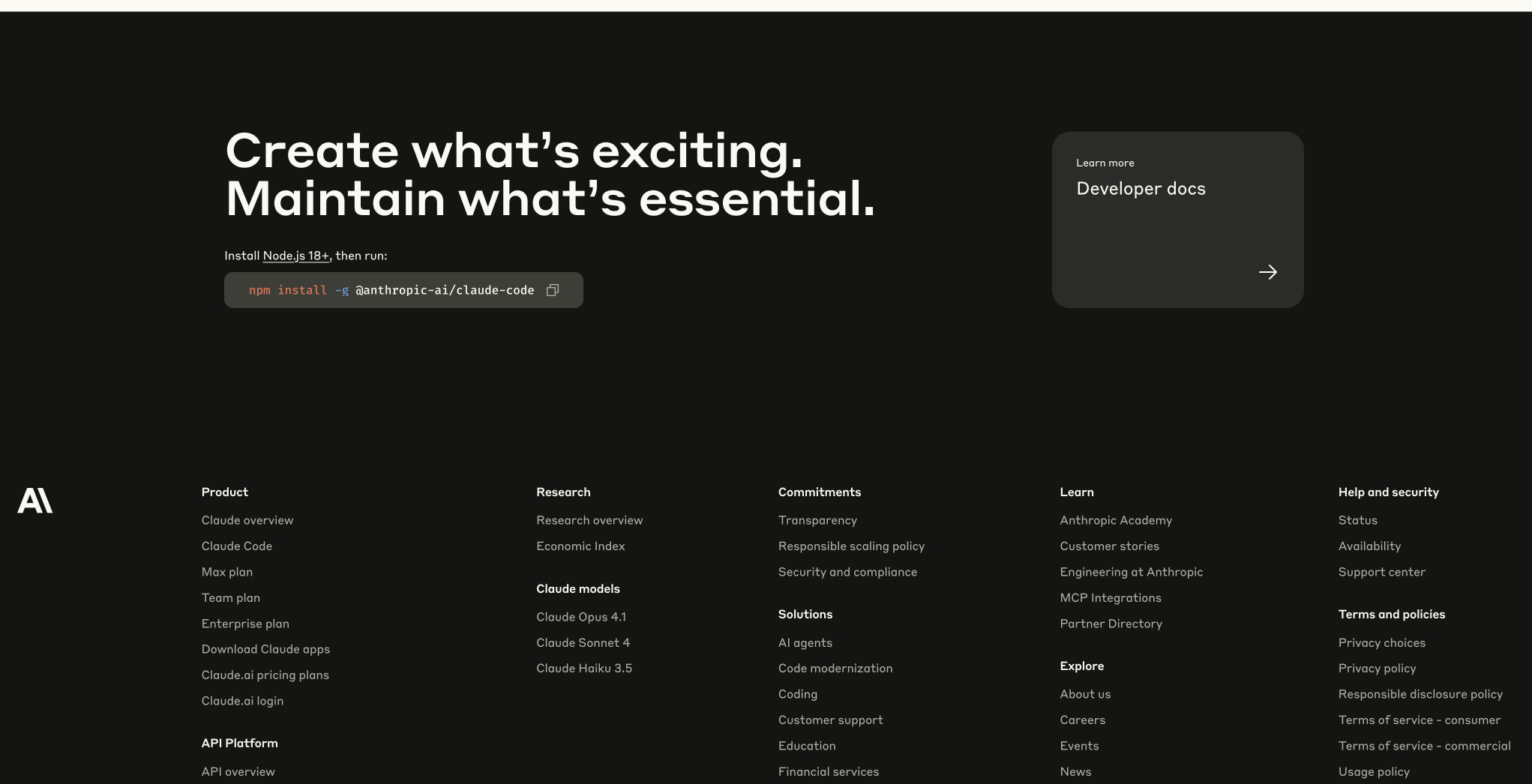Screen dimensions: 1532x784
Task: Open Responsible disclosure policy
Action: click(x=1420, y=694)
